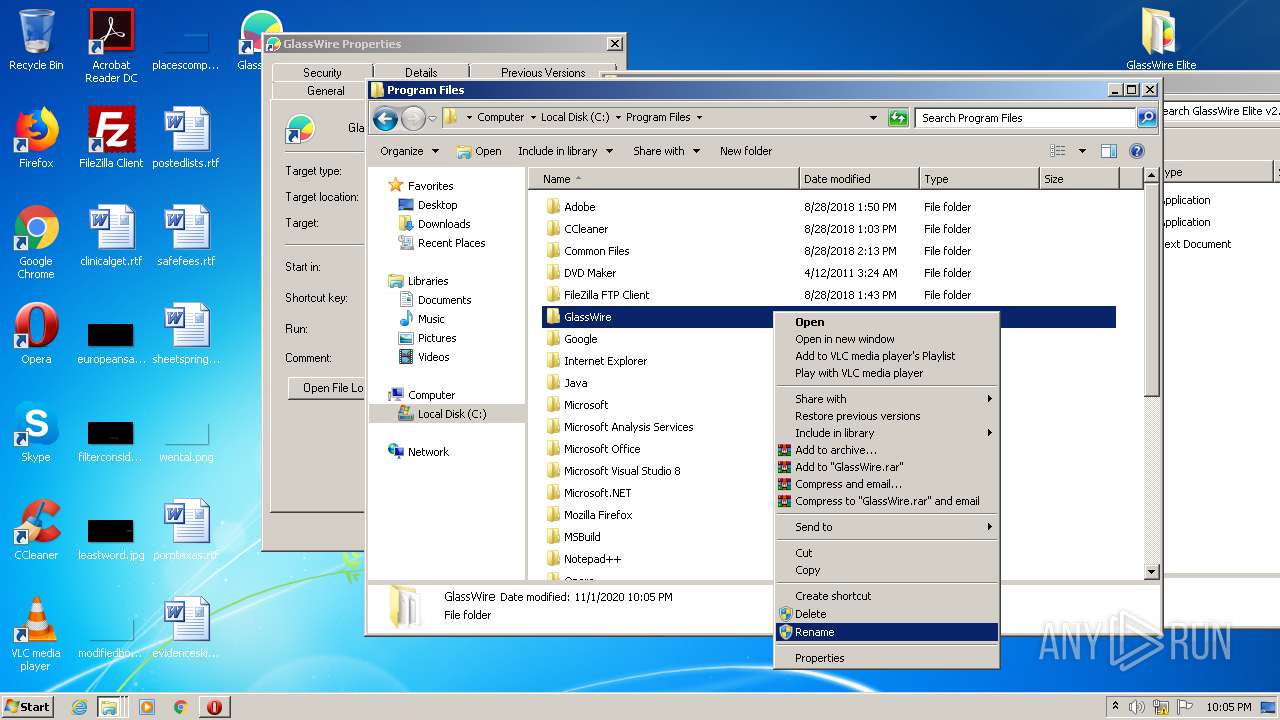Image resolution: width=1280 pixels, height=720 pixels.
Task: Toggle the preview pane icon
Action: 1108,151
